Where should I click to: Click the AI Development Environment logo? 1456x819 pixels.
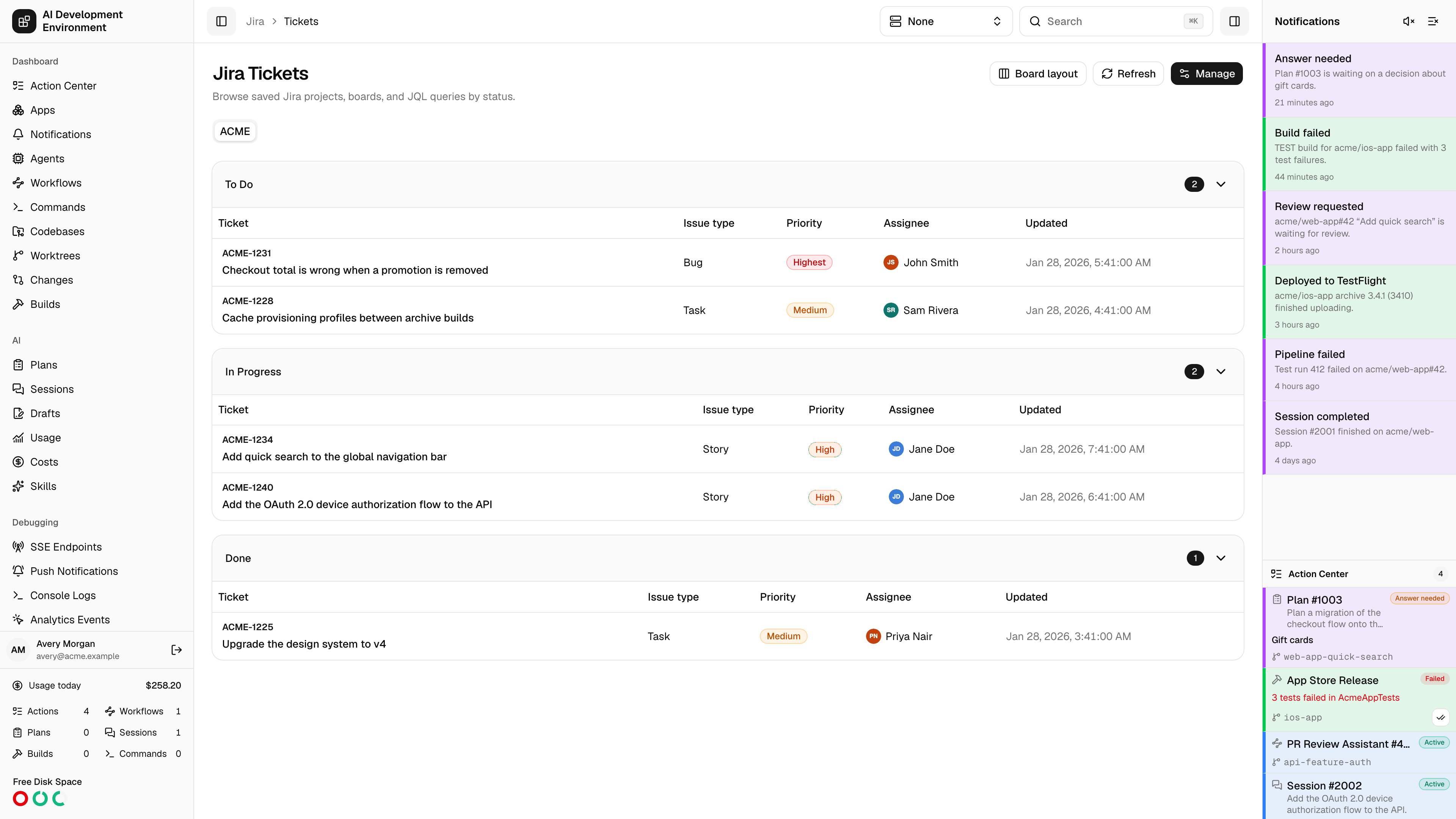tap(24, 22)
